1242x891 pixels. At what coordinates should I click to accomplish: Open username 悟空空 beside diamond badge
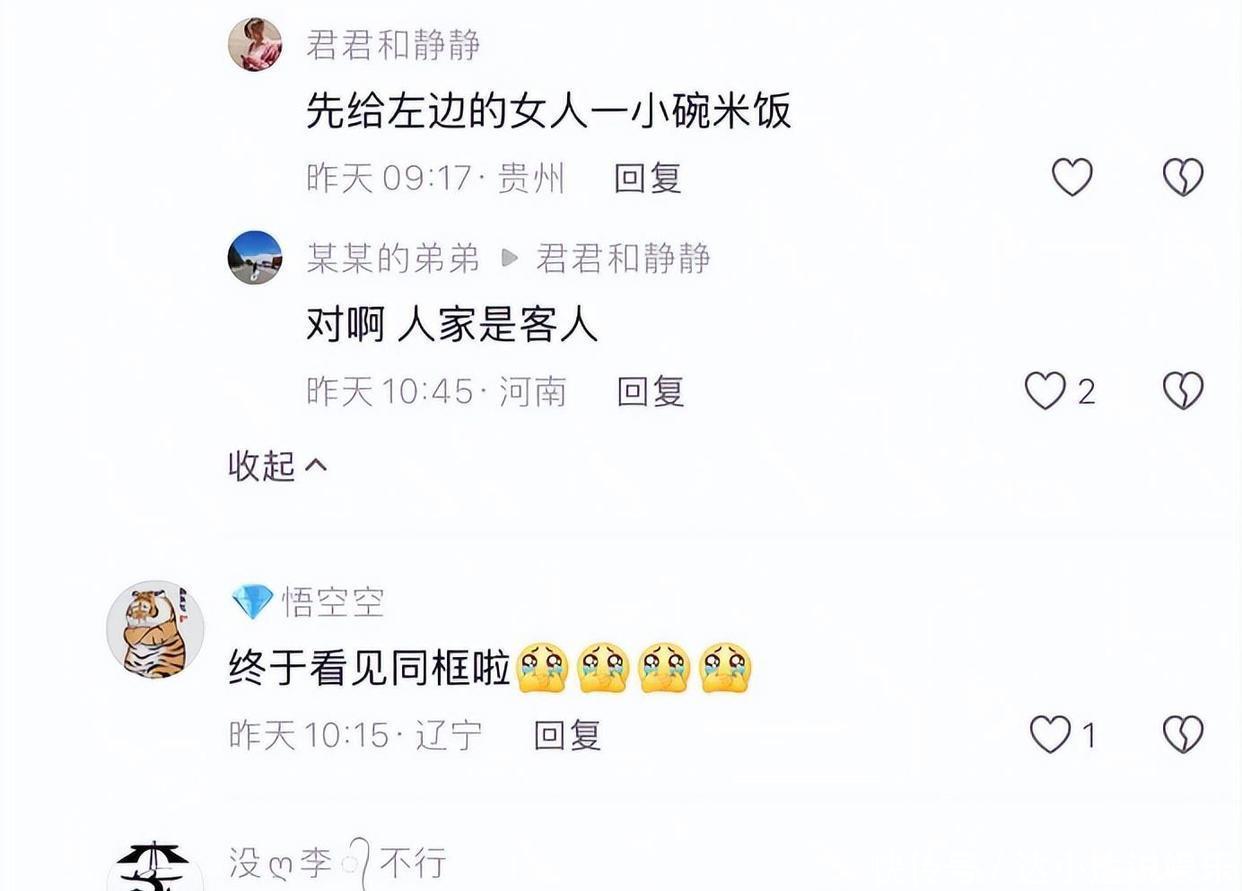[333, 602]
